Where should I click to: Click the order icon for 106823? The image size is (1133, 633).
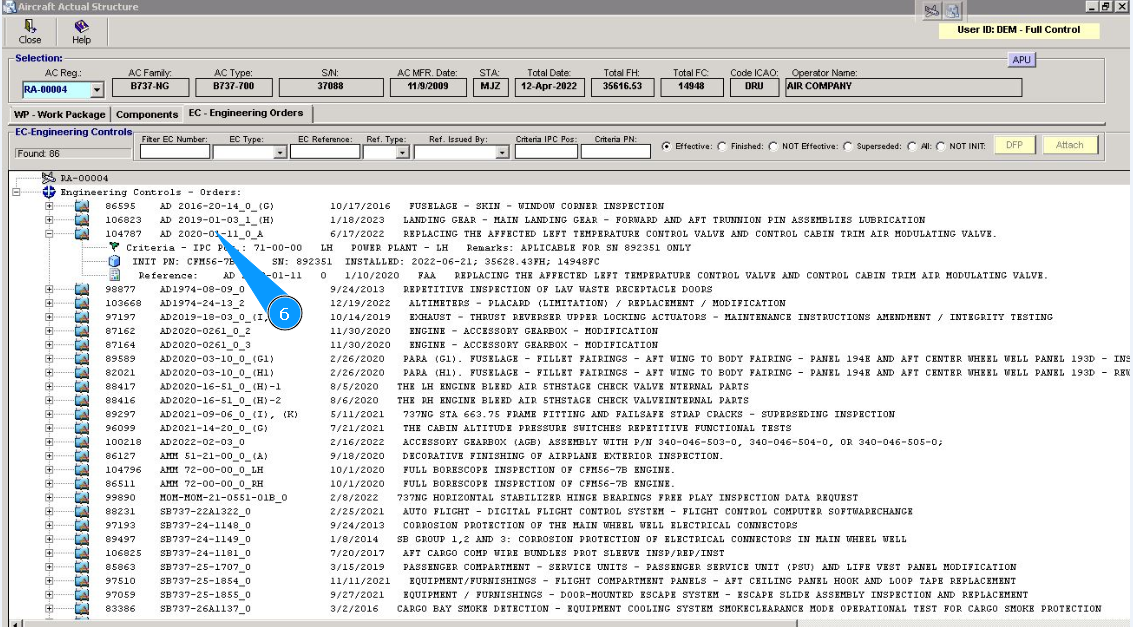pos(82,220)
